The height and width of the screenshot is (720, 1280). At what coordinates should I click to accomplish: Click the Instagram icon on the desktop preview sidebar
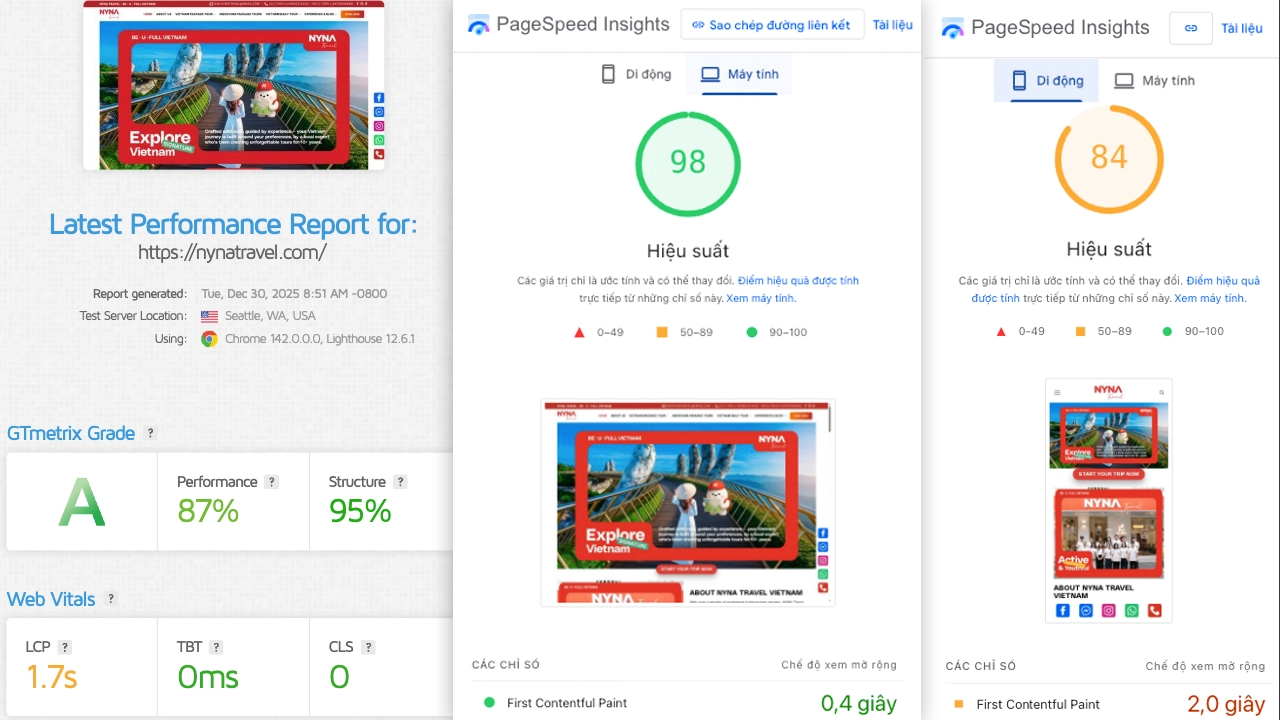[822, 560]
